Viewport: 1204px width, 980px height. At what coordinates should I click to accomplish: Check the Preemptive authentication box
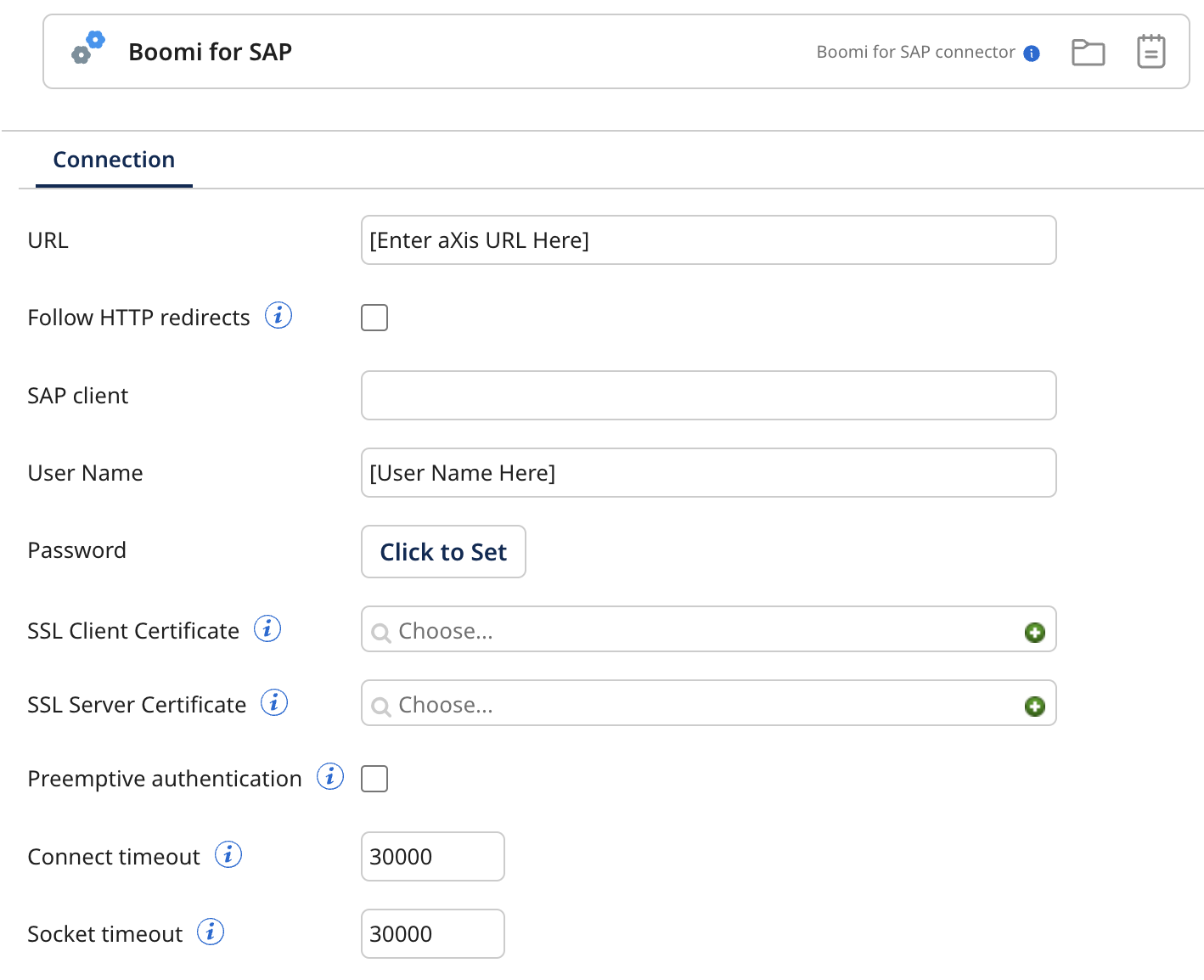tap(374, 778)
